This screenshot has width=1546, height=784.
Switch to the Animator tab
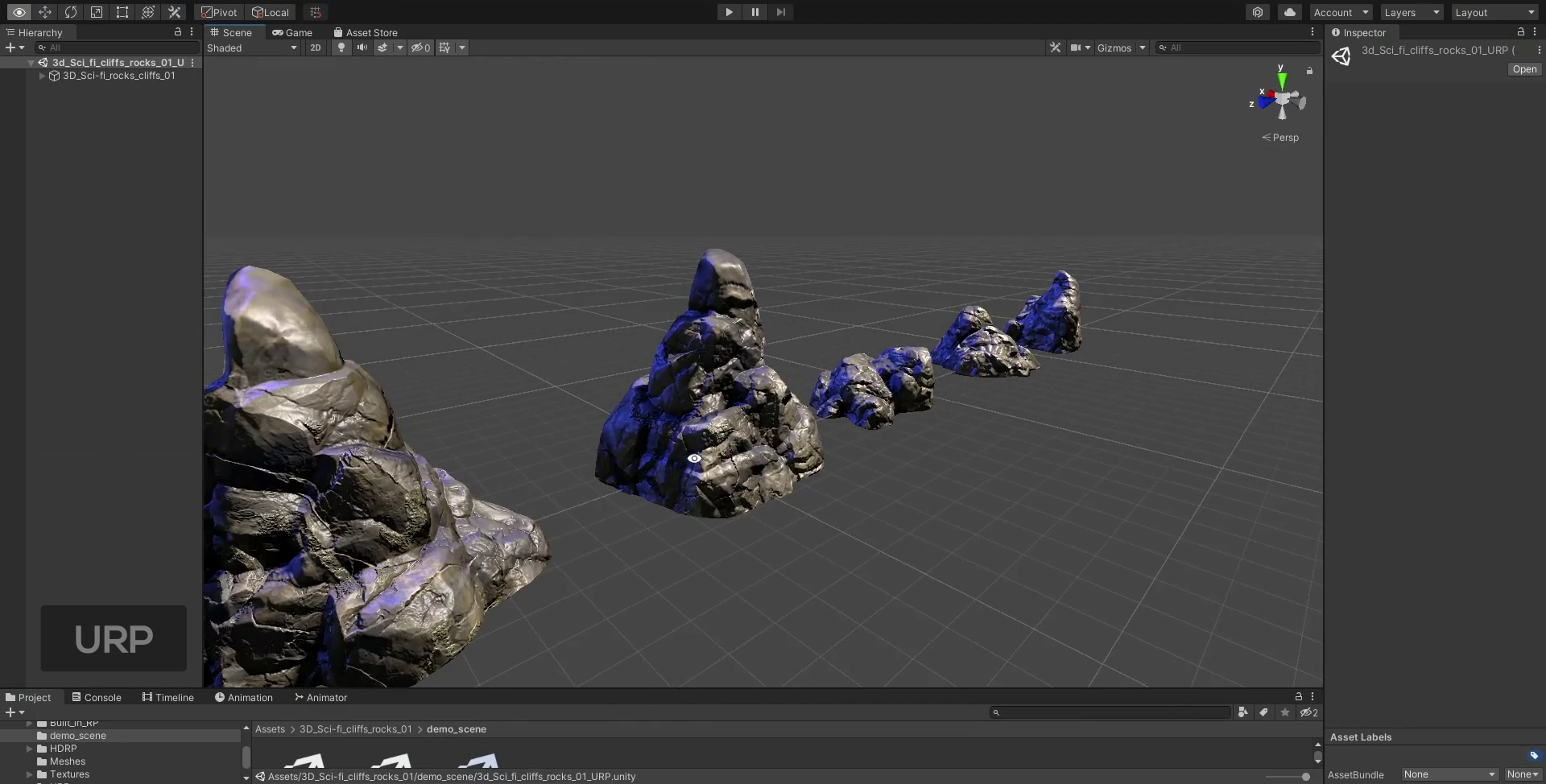[321, 697]
